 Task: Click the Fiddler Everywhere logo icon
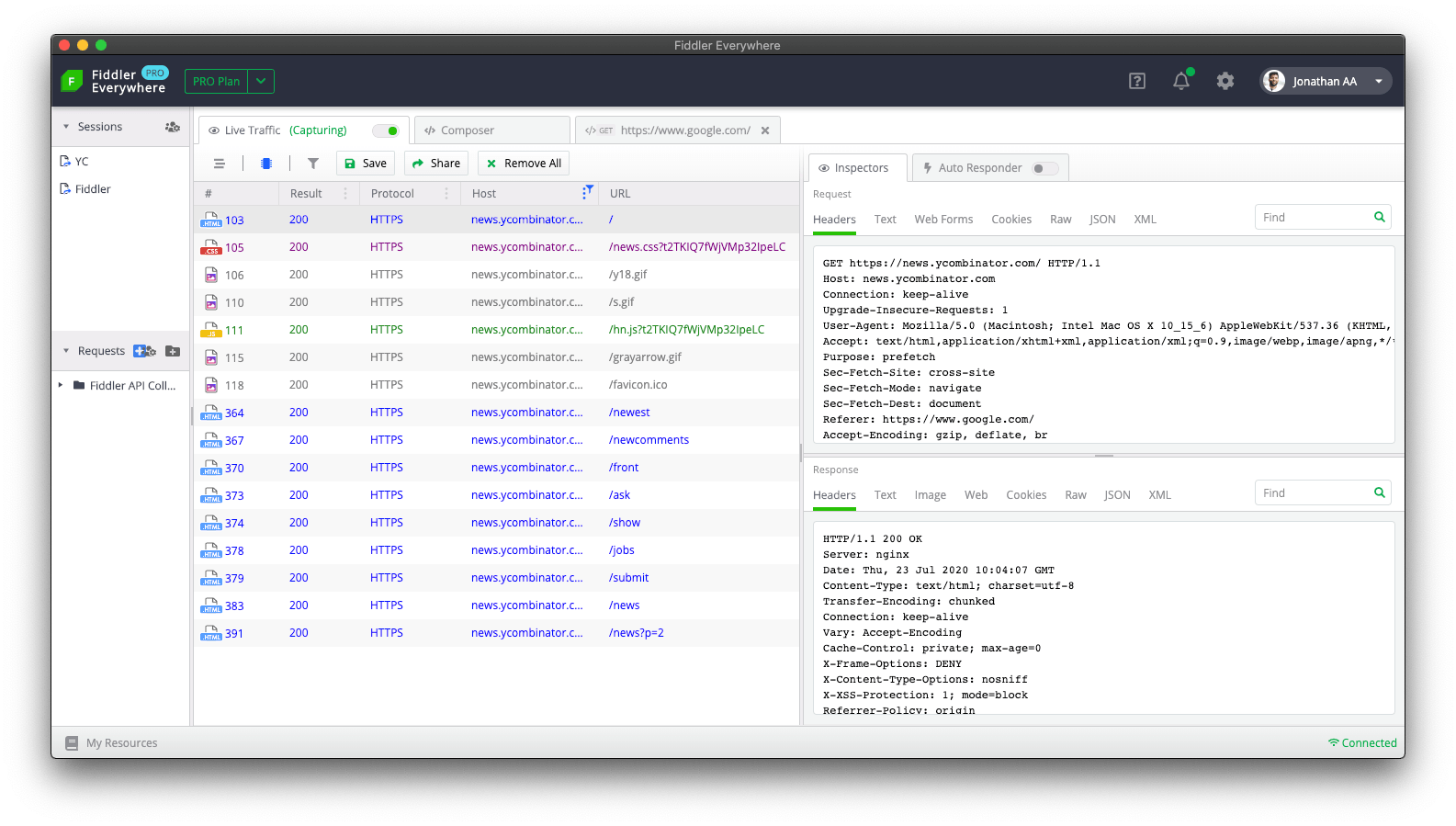pos(72,81)
